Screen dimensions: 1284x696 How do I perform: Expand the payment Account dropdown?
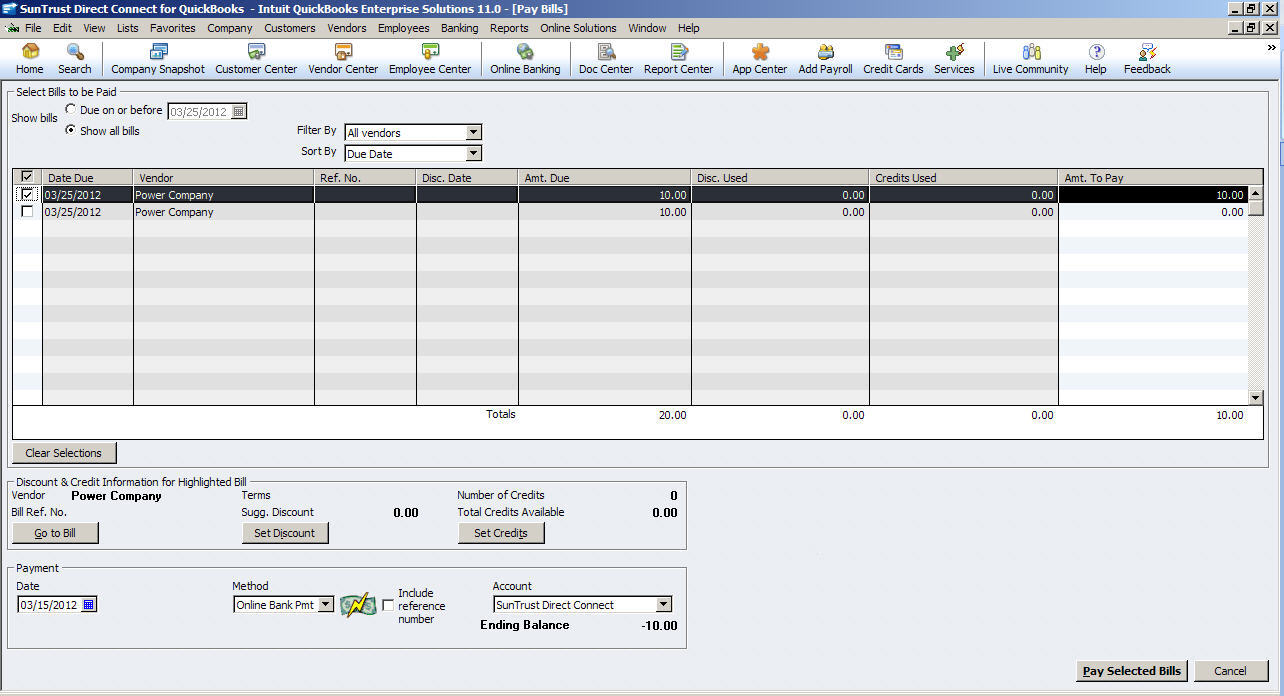(x=663, y=605)
